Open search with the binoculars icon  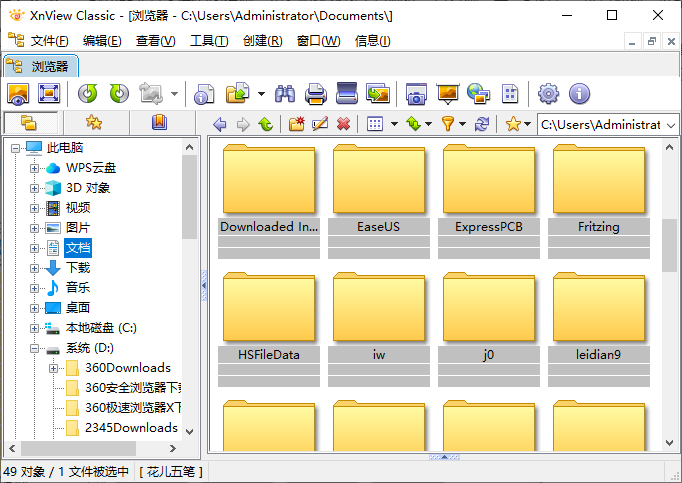[285, 94]
